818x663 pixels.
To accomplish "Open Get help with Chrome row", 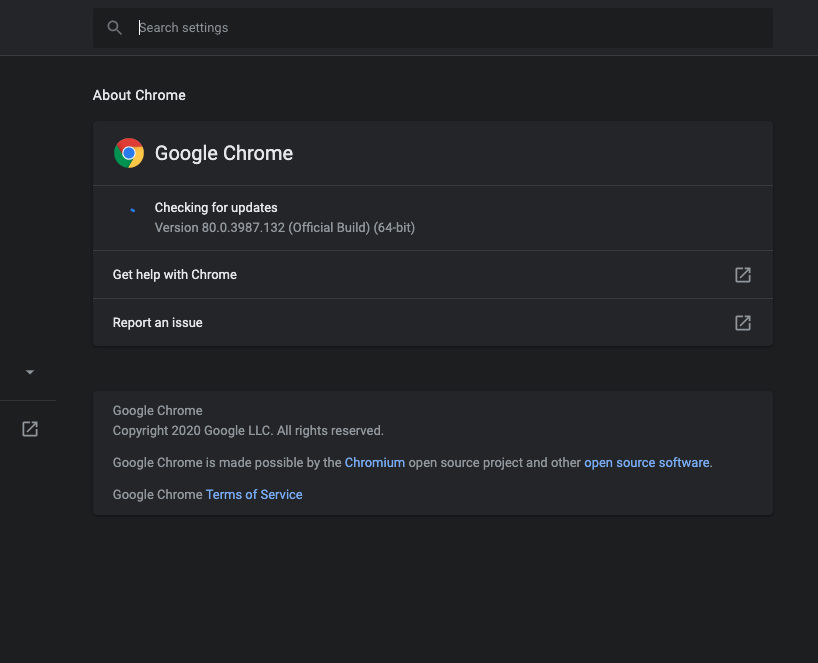I will pyautogui.click(x=432, y=274).
